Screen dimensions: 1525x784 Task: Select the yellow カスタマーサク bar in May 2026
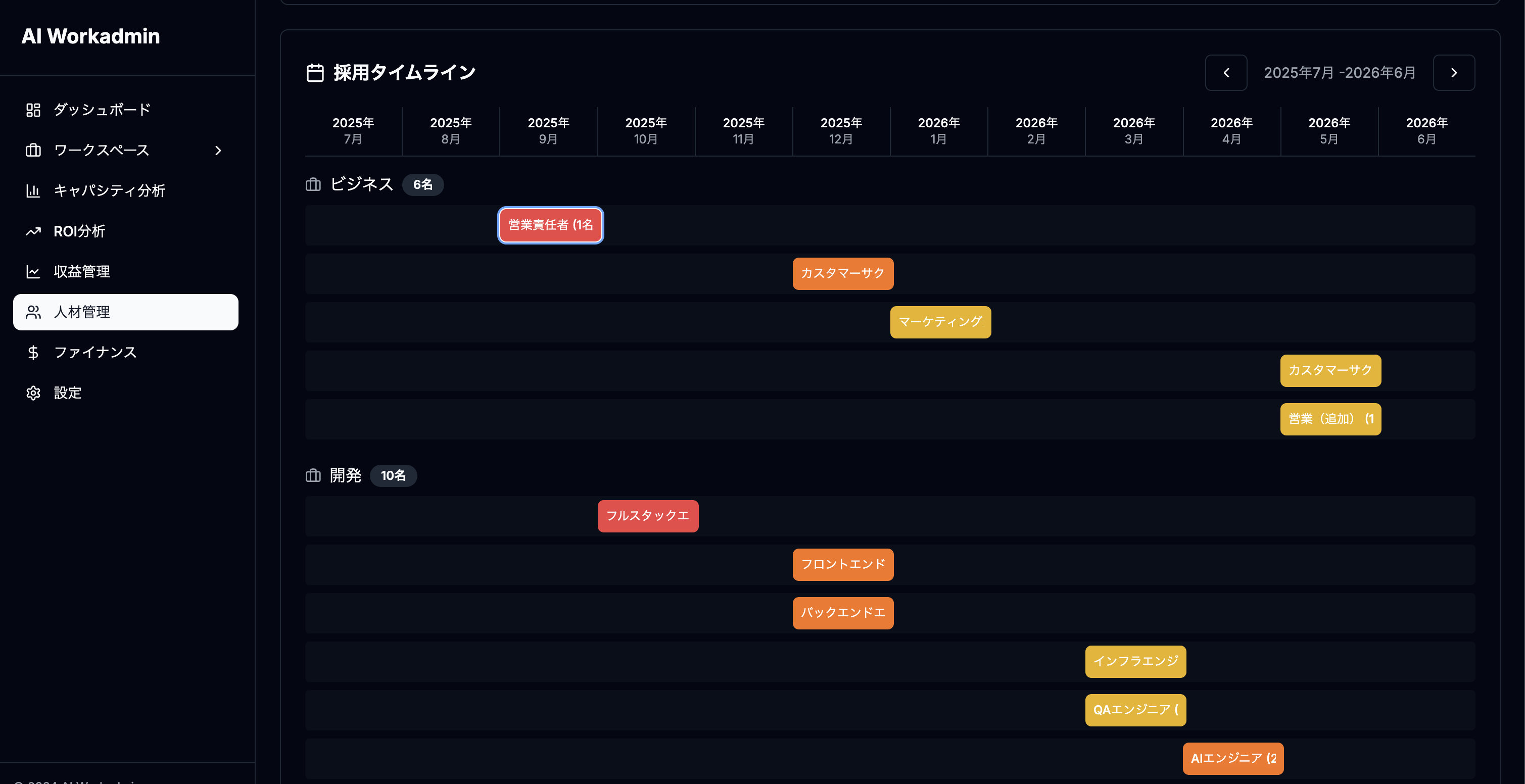click(1331, 370)
